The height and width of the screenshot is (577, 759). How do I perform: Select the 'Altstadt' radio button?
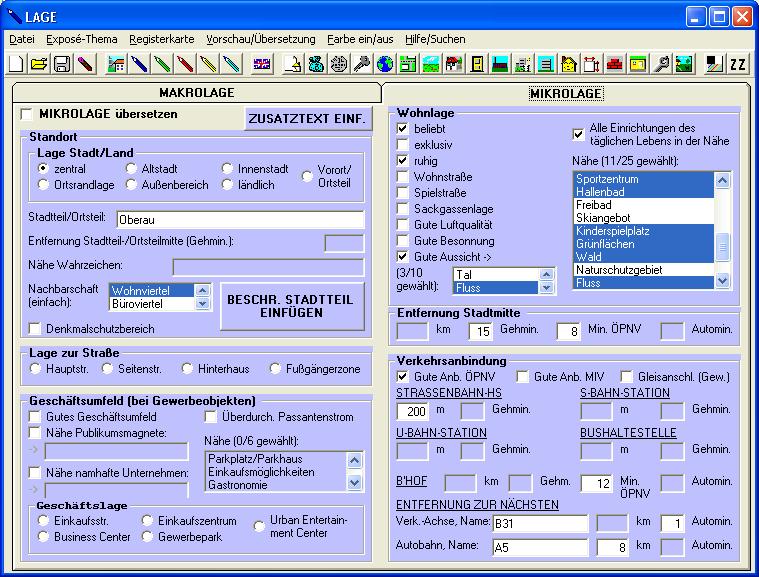coord(132,169)
